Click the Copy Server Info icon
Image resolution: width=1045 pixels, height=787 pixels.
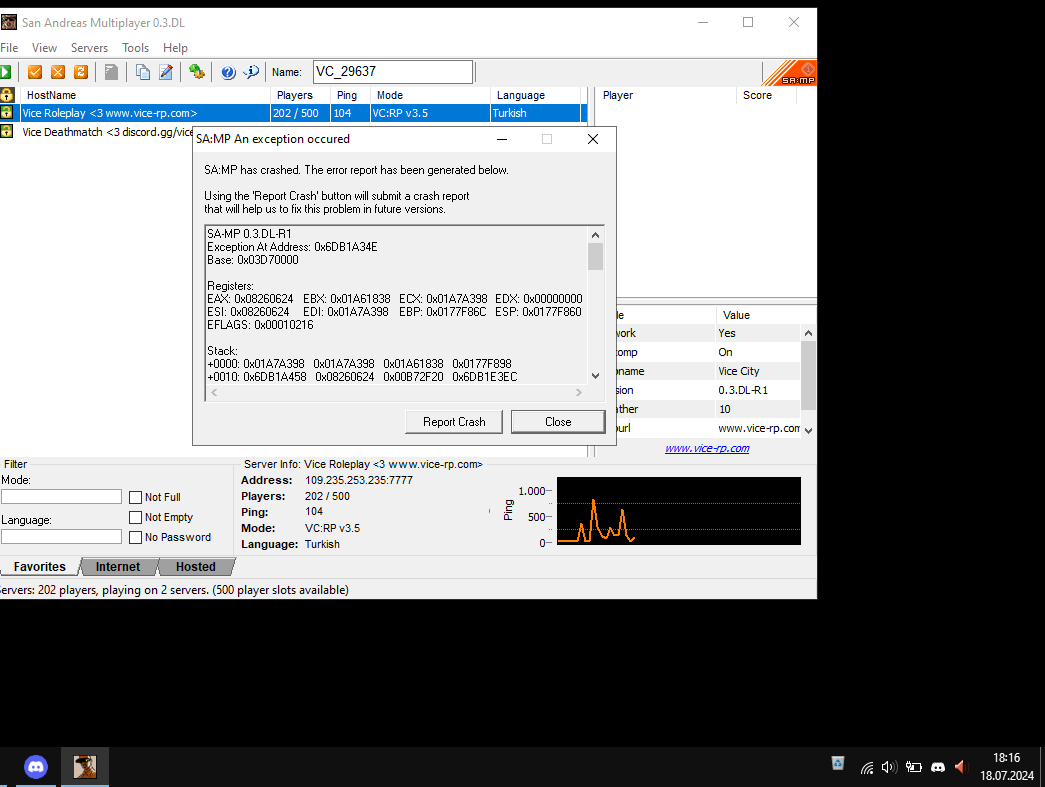[143, 72]
